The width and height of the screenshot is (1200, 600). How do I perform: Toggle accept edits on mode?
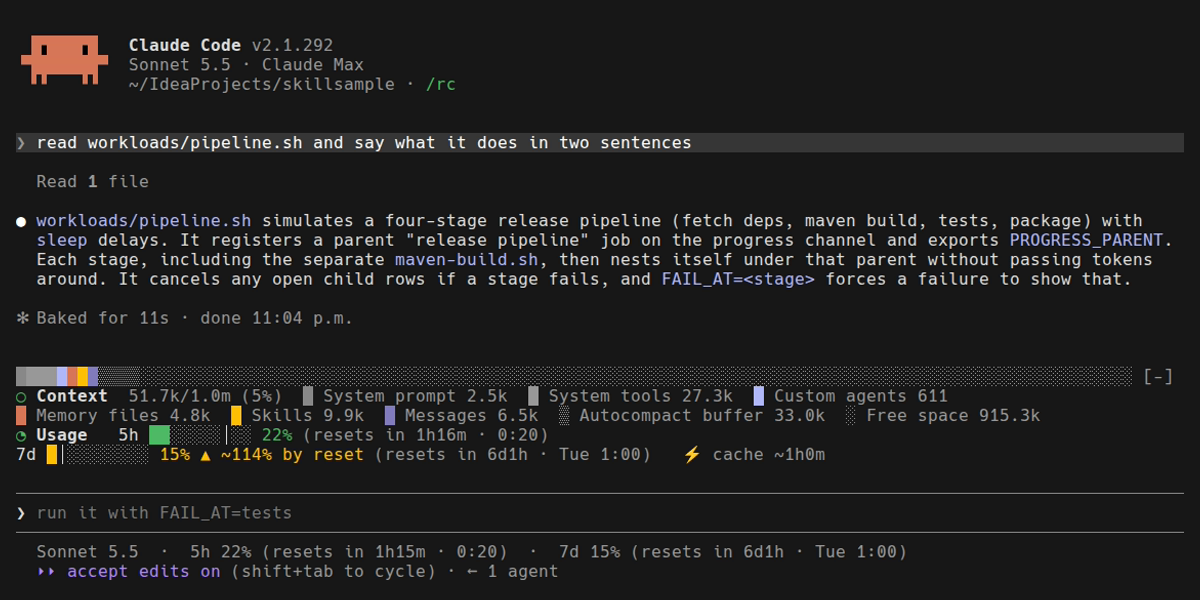[x=144, y=572]
